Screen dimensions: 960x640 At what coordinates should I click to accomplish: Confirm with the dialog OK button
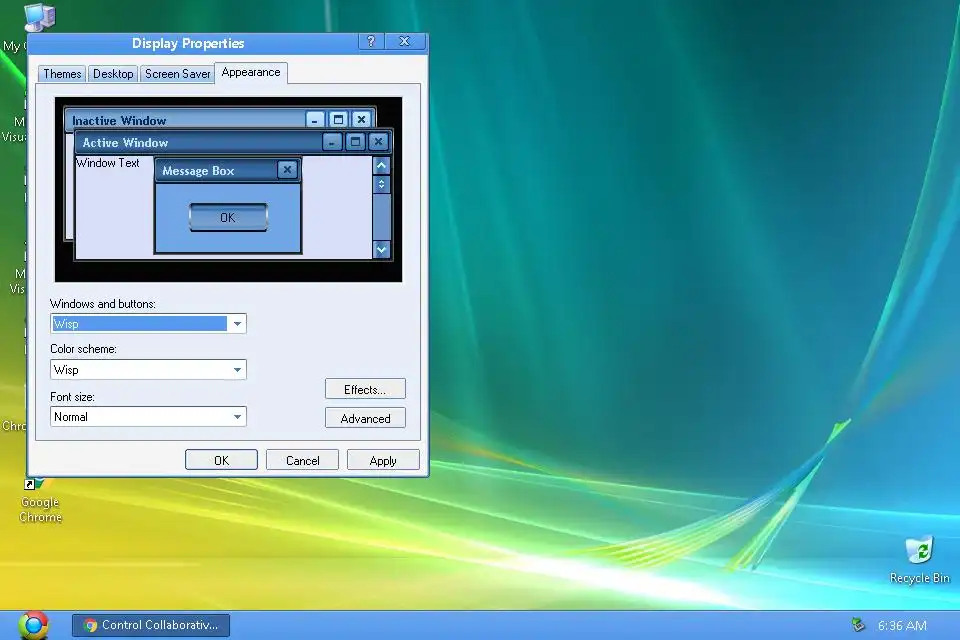point(221,460)
